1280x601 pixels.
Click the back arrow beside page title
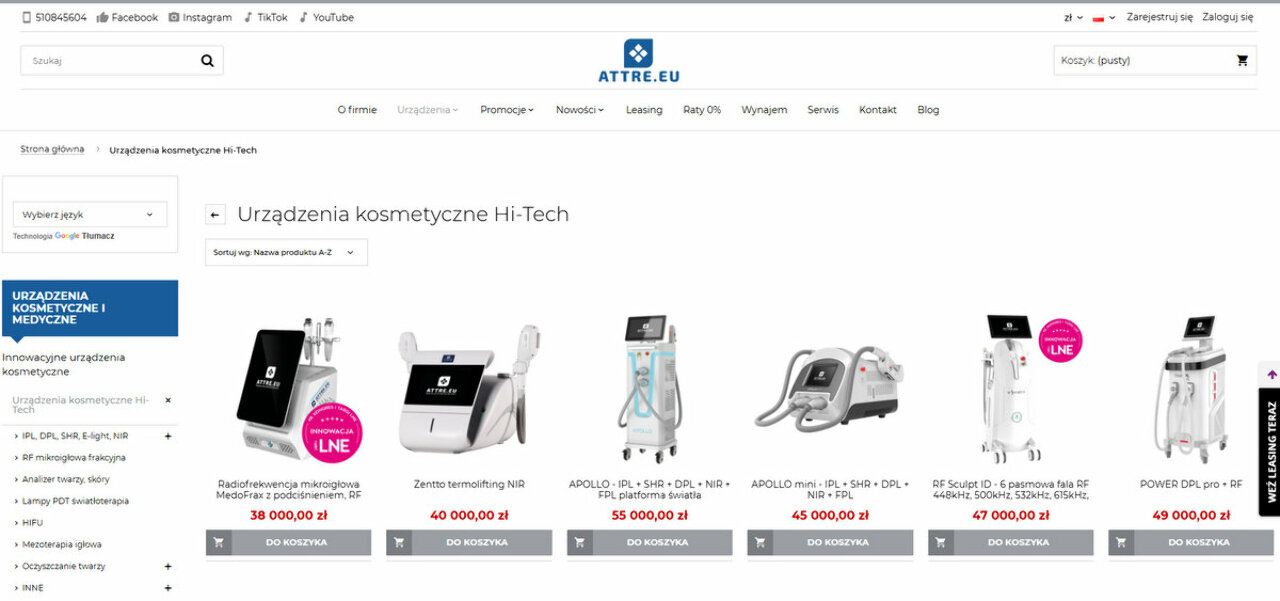tap(215, 215)
